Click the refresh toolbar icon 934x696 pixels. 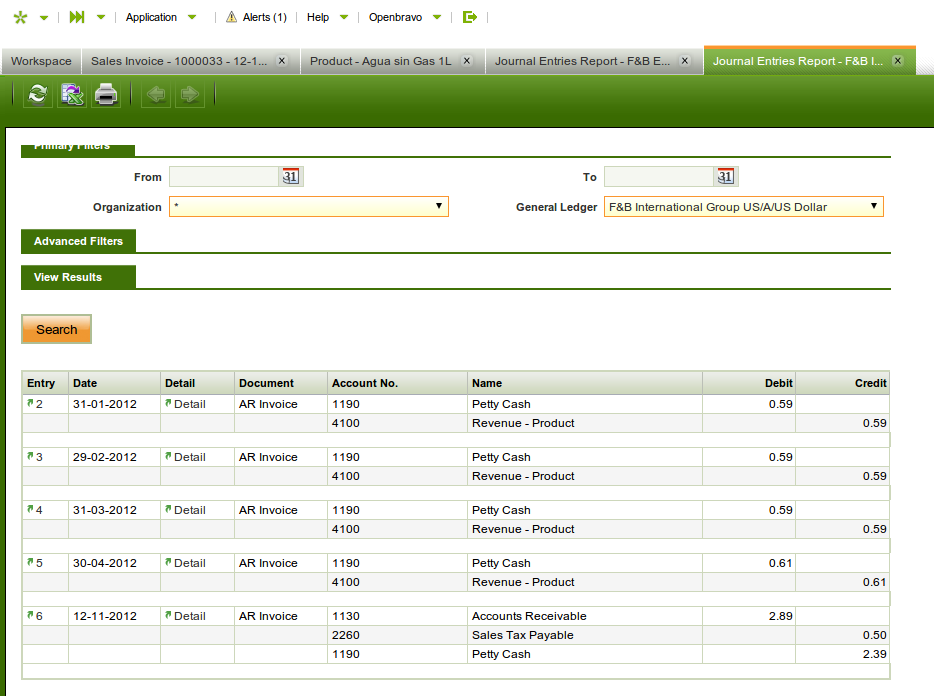(x=38, y=95)
